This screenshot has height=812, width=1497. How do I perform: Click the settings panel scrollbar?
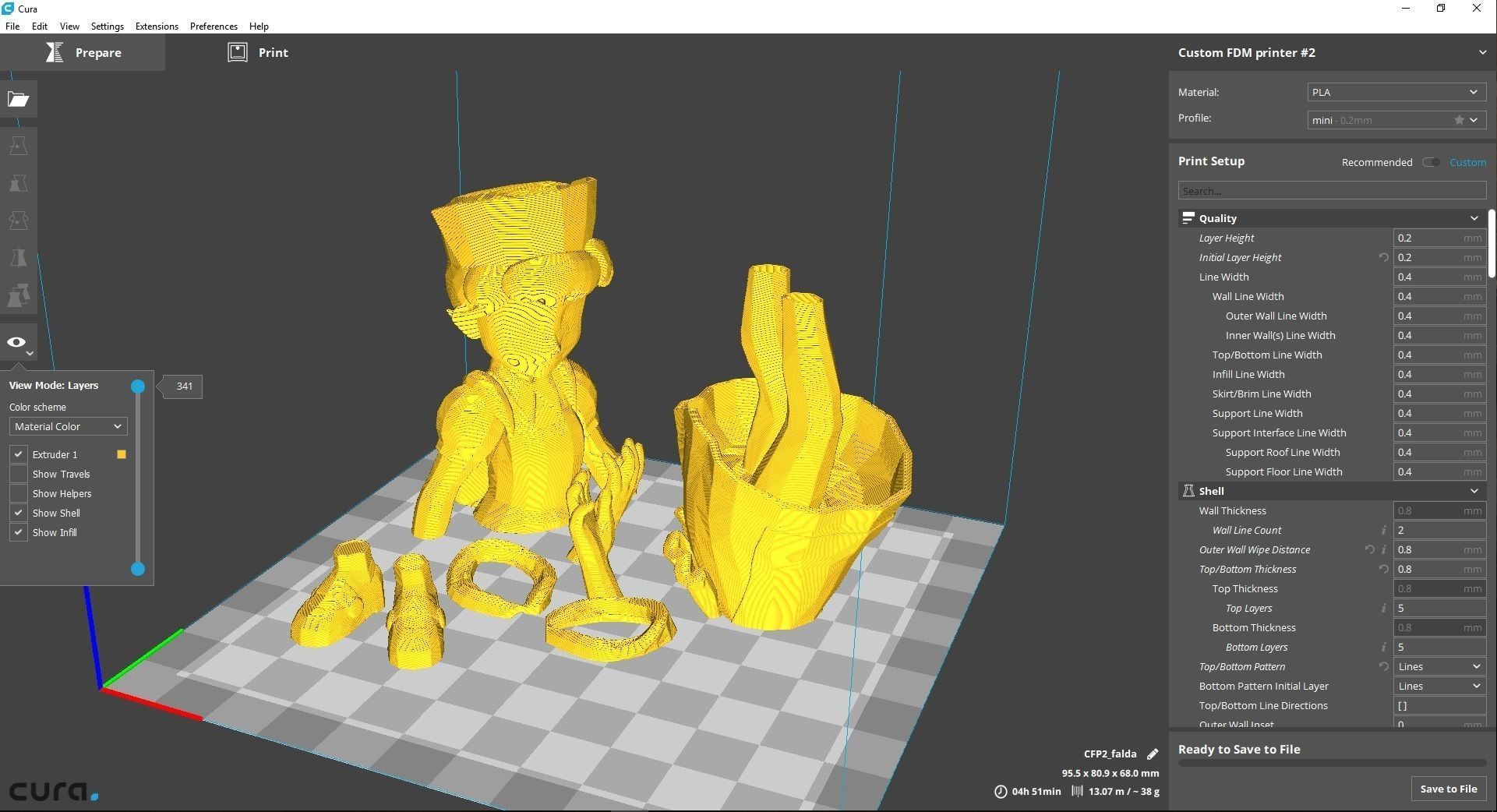[x=1492, y=242]
